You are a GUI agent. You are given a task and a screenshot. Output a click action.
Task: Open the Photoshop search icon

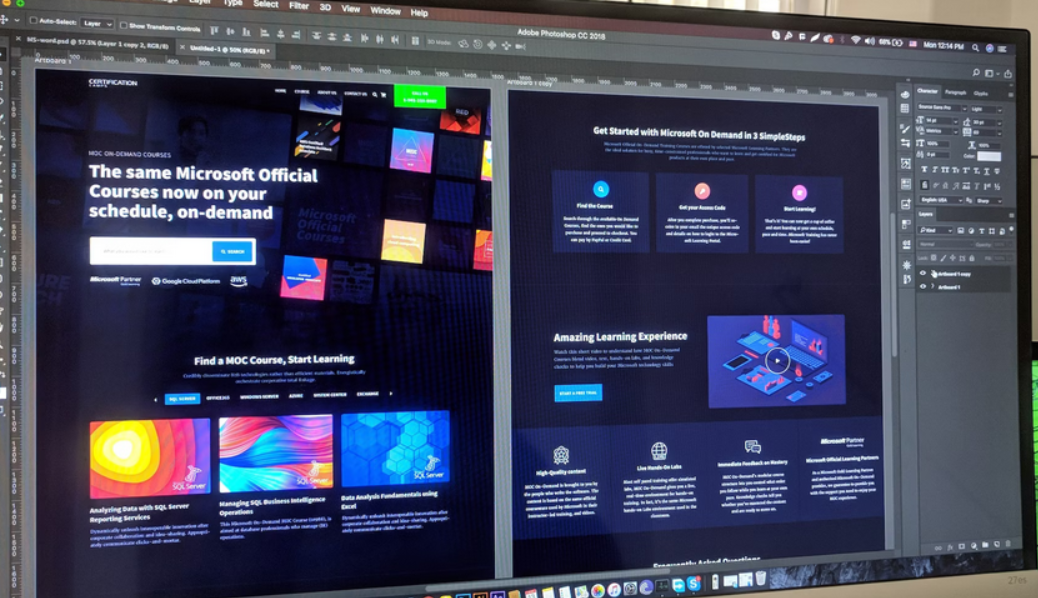(x=976, y=72)
